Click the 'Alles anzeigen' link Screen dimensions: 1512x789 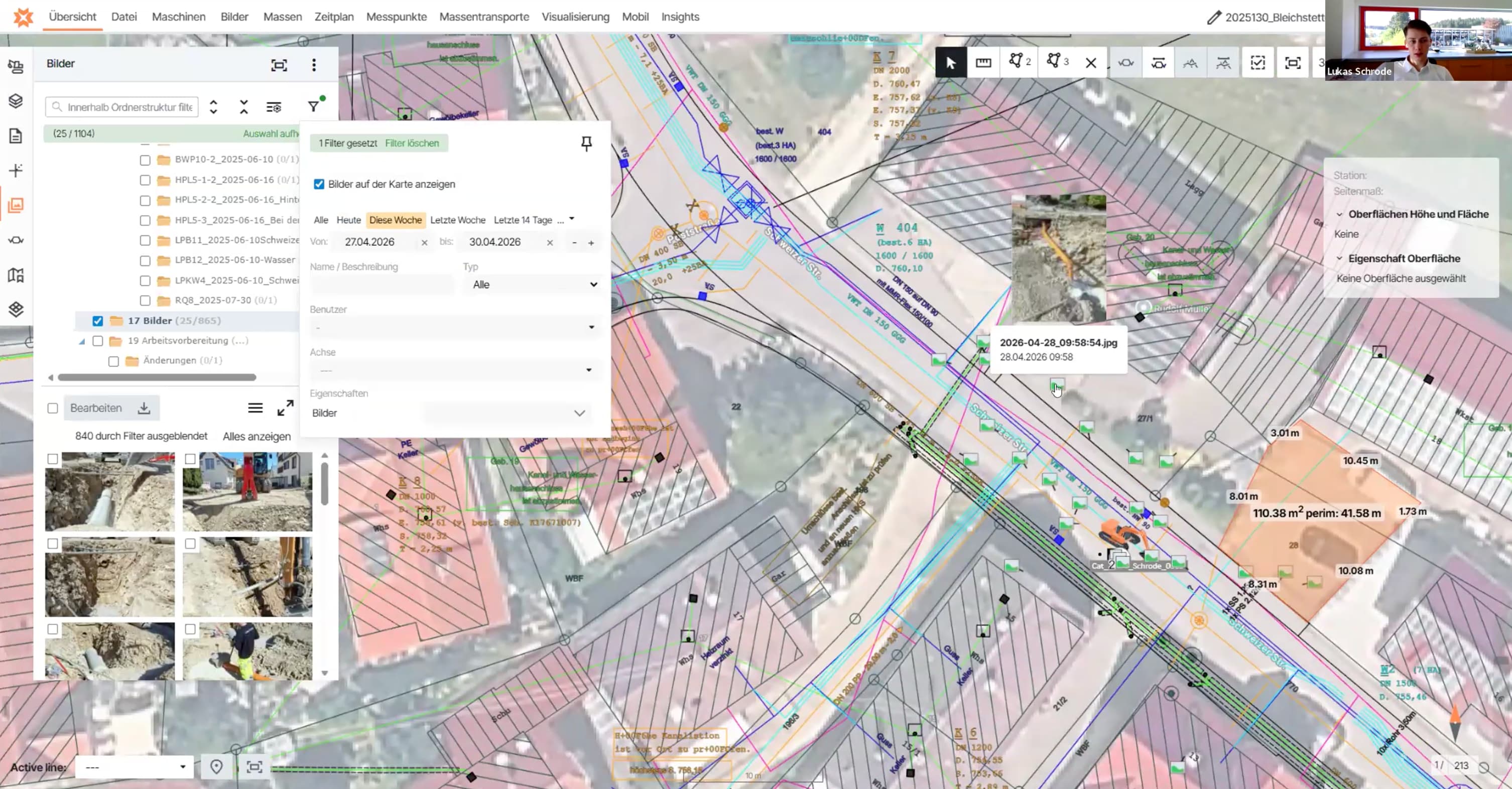[x=257, y=436]
